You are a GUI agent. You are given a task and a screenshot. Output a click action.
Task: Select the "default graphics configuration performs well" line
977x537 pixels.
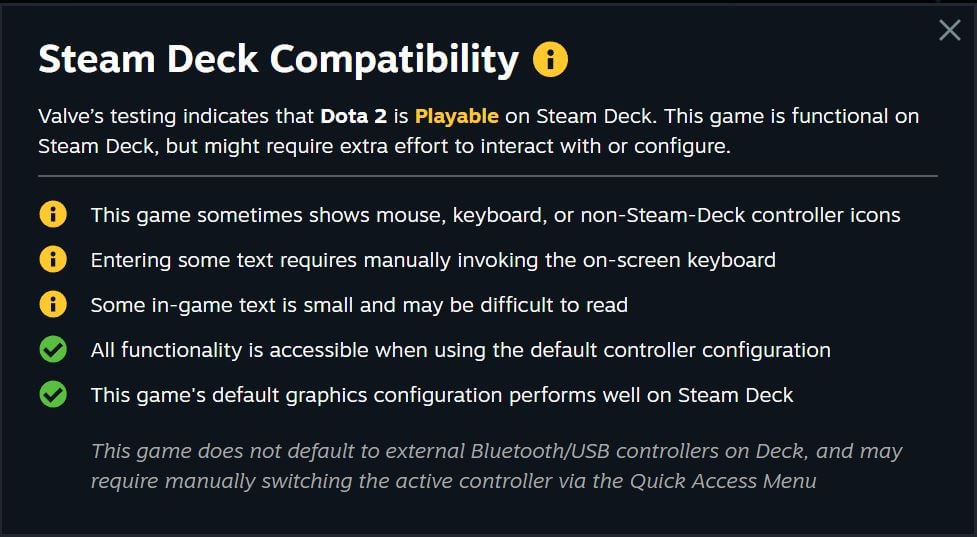[441, 395]
